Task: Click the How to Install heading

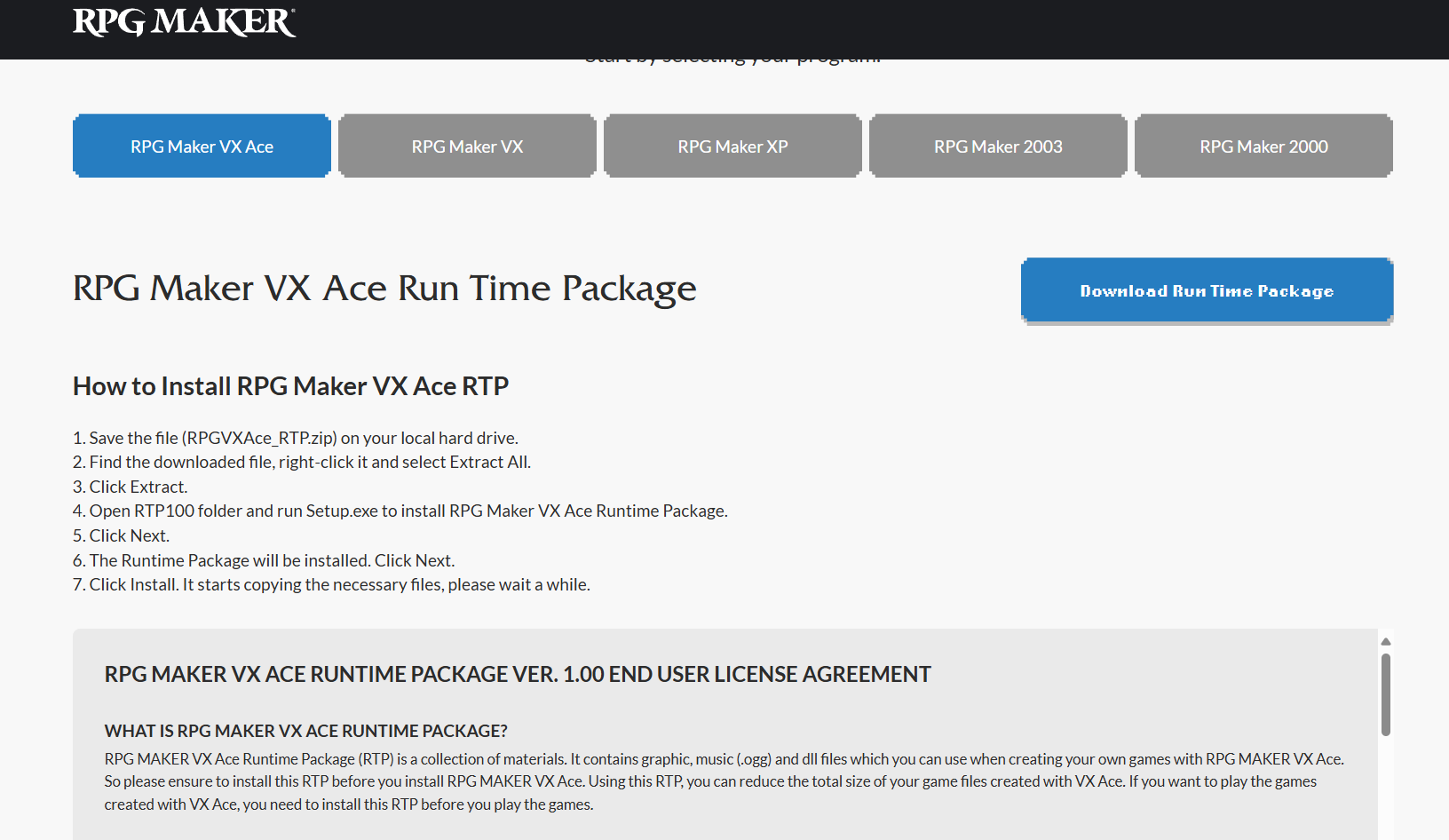Action: tap(290, 386)
